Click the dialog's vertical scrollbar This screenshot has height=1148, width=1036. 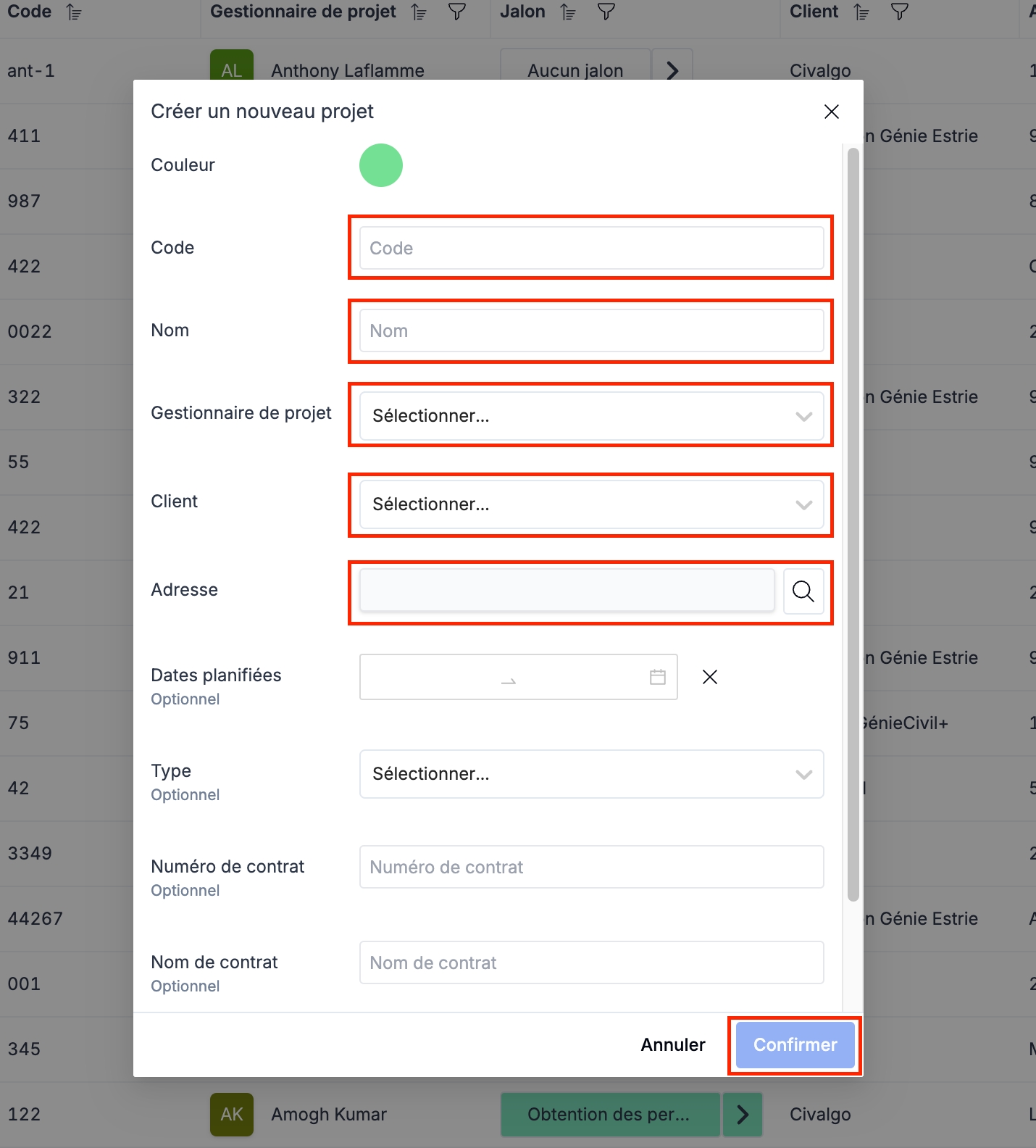853,522
